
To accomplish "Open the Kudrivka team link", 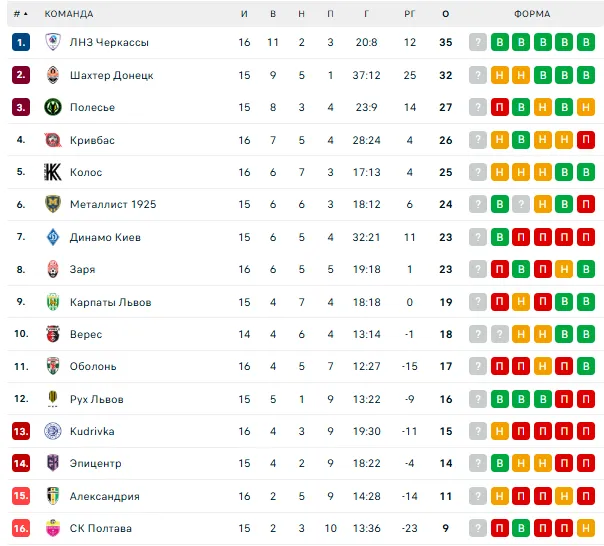I will (x=92, y=431).
